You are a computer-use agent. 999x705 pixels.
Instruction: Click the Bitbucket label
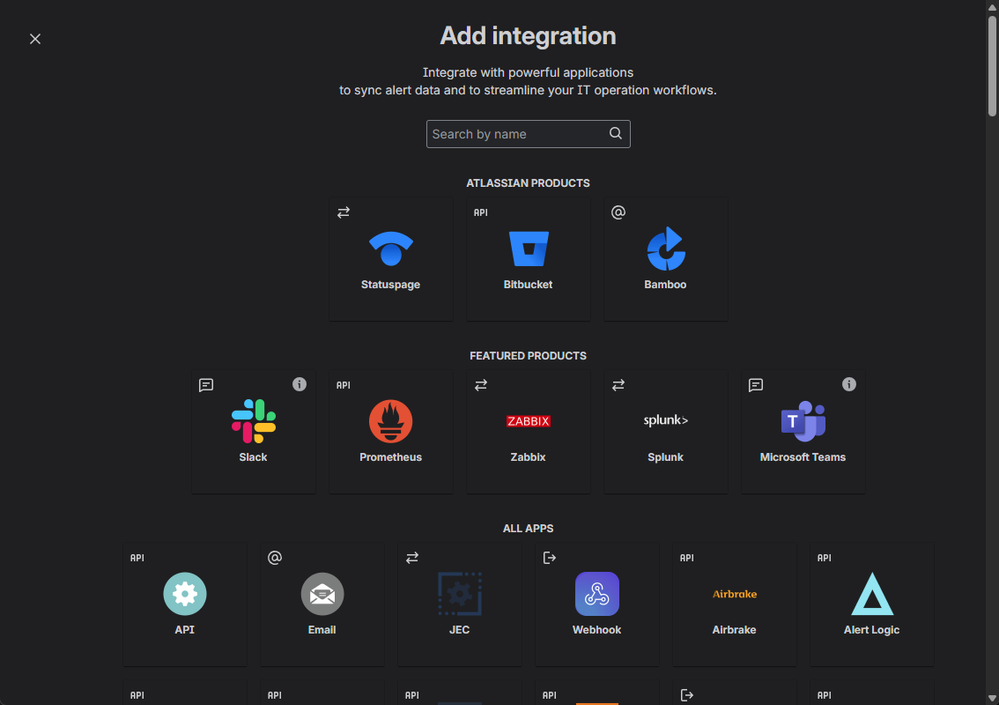[528, 285]
